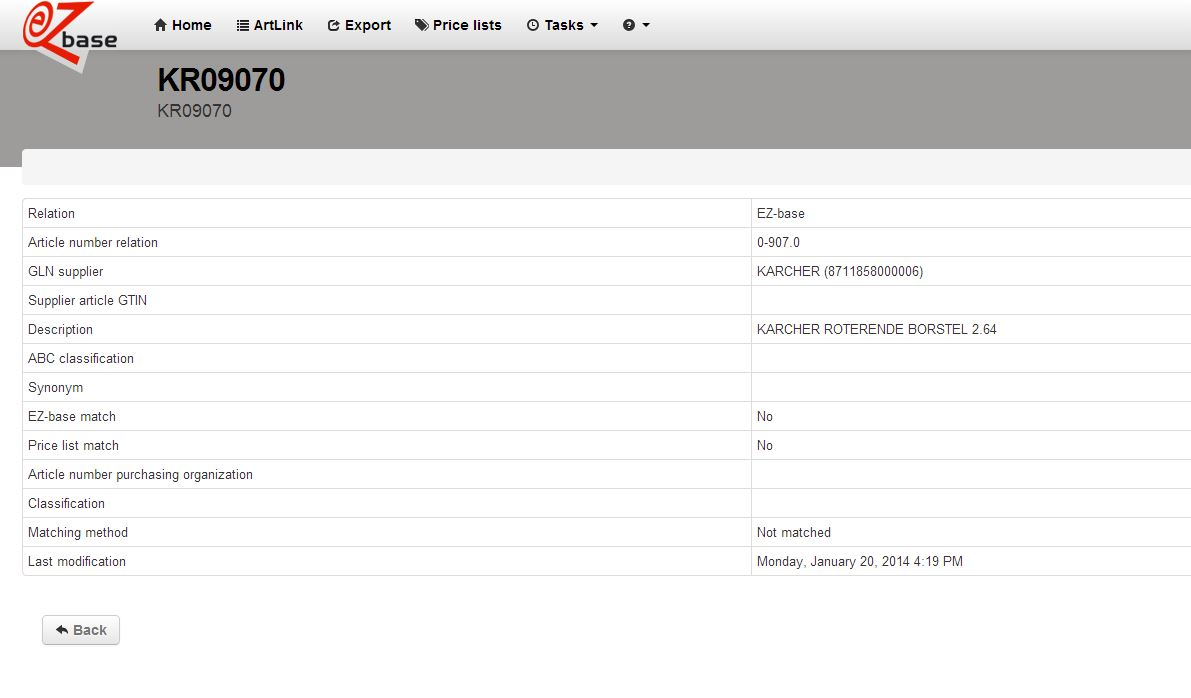Select the 'Supplier article GTIN' label
Screen dimensions: 1191x698
[87, 300]
